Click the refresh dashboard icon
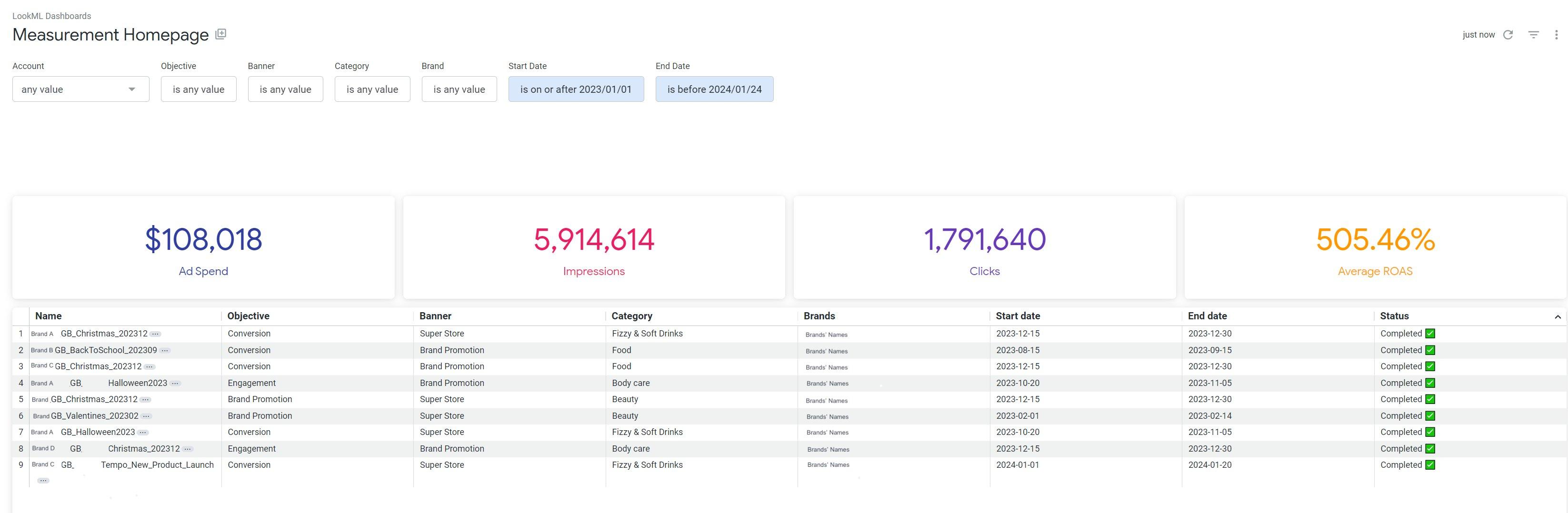Screen dimensions: 1568x513 coord(1508,35)
